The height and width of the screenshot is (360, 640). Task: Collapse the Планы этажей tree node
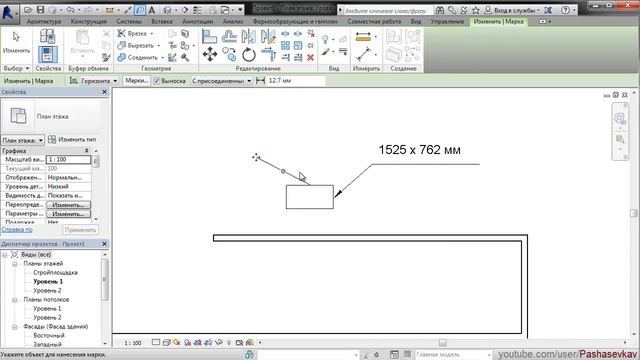pyautogui.click(x=15, y=264)
